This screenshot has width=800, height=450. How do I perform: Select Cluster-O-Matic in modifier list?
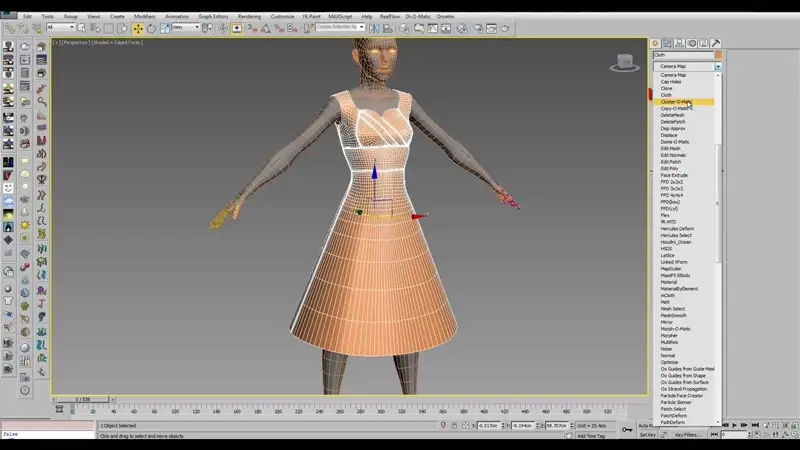[x=684, y=102]
